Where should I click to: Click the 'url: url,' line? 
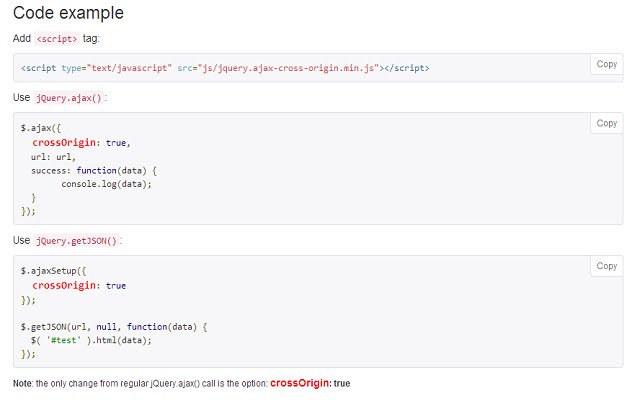click(x=53, y=157)
